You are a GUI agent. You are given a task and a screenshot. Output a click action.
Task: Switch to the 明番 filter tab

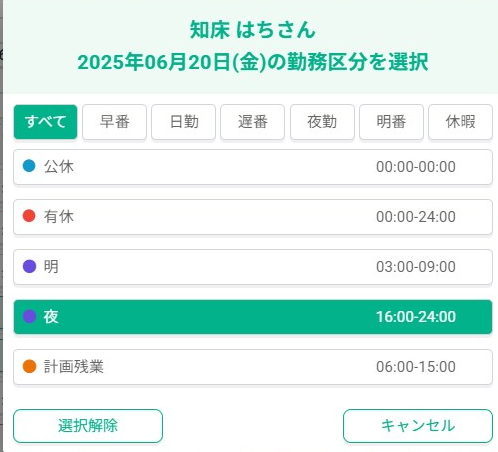[x=391, y=122]
